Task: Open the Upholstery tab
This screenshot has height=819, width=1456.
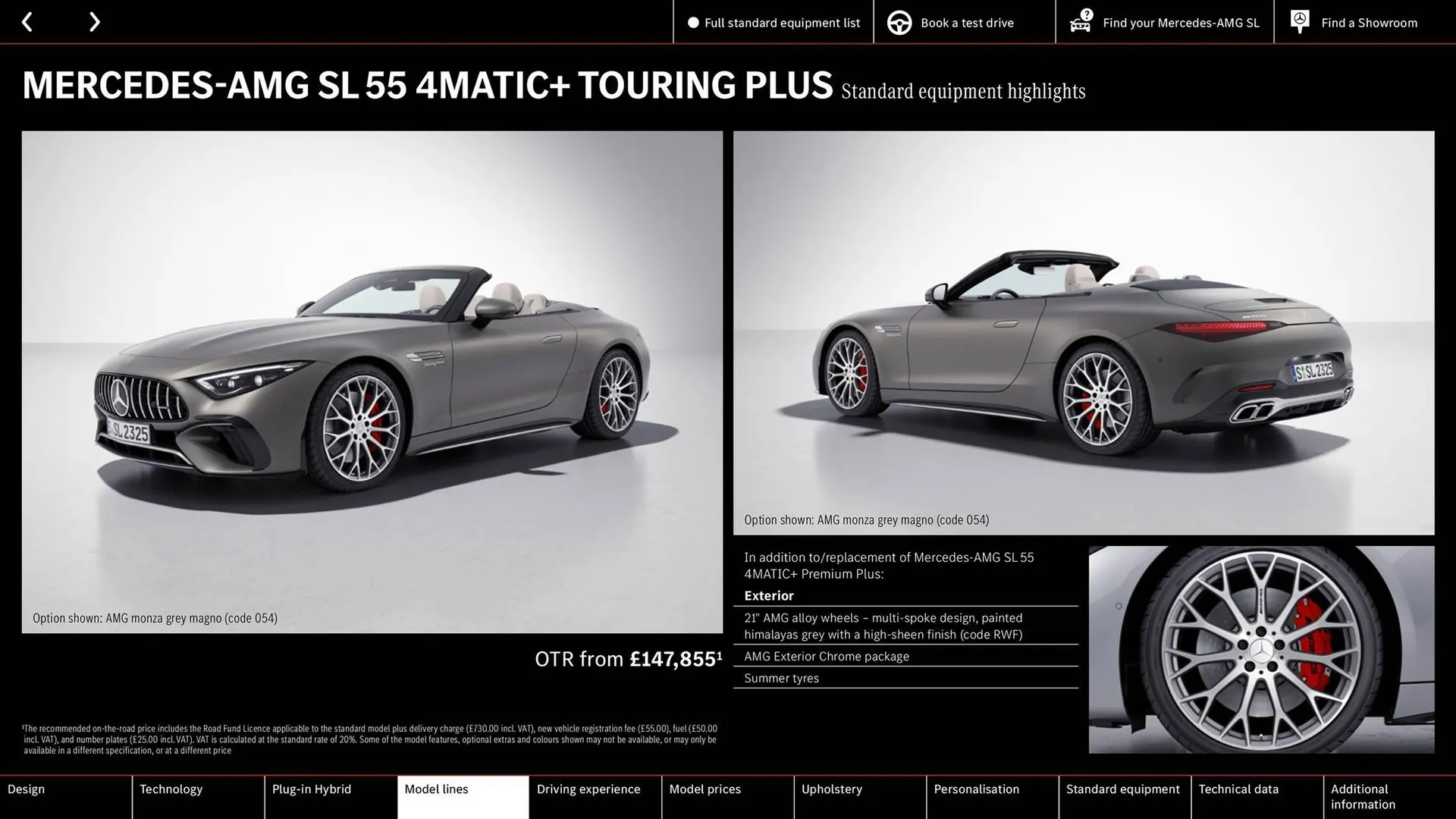Action: click(x=832, y=789)
